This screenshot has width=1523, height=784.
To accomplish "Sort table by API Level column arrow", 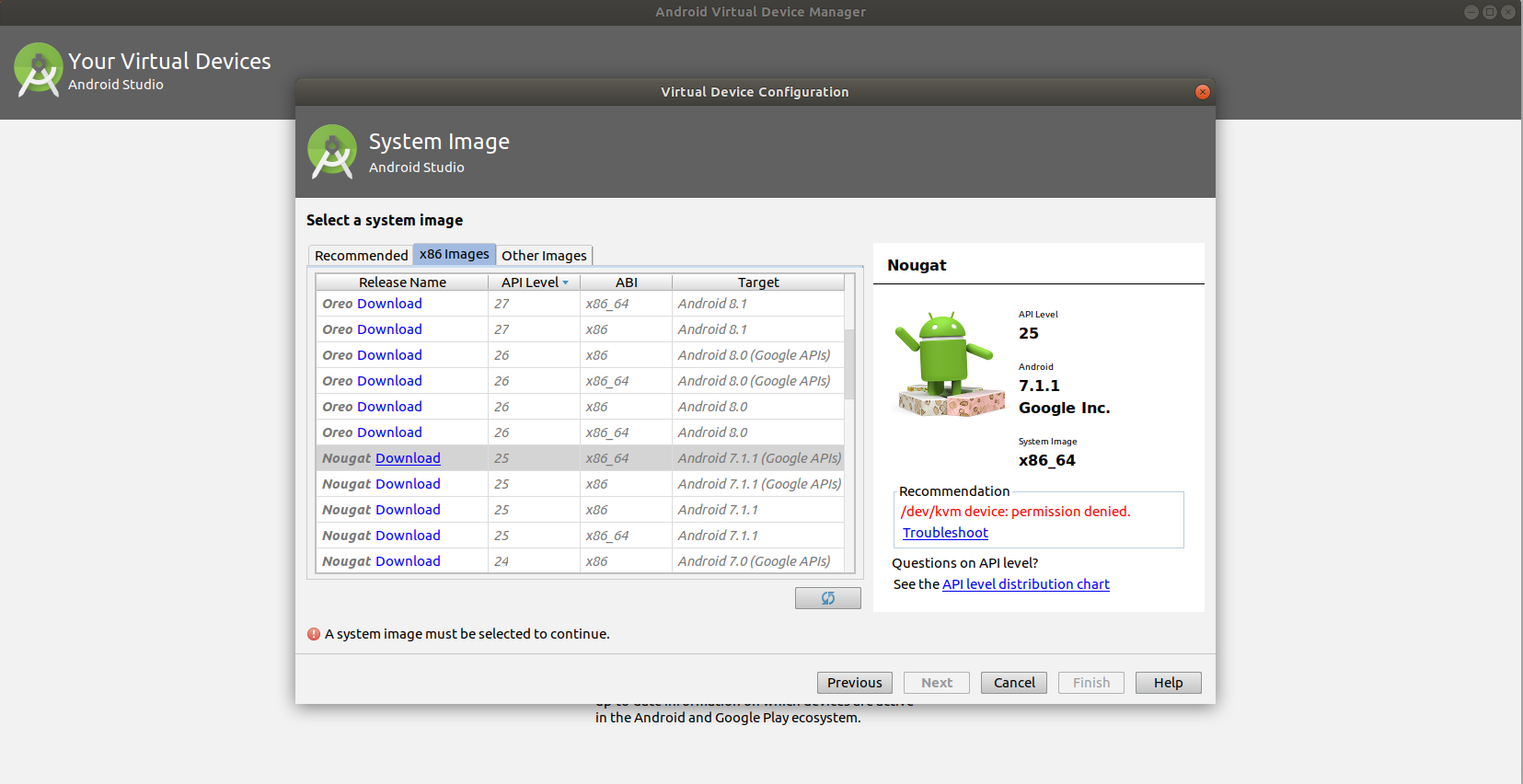I will pyautogui.click(x=566, y=282).
